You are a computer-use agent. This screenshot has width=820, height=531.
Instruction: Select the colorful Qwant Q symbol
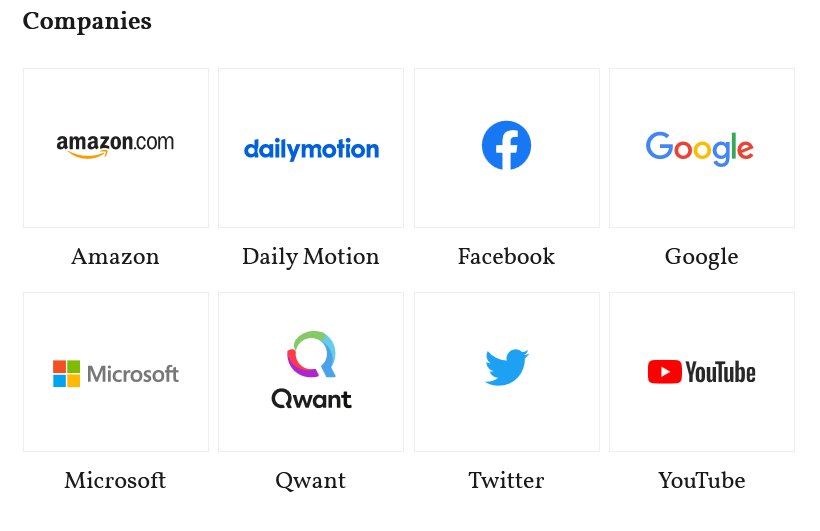pyautogui.click(x=312, y=354)
